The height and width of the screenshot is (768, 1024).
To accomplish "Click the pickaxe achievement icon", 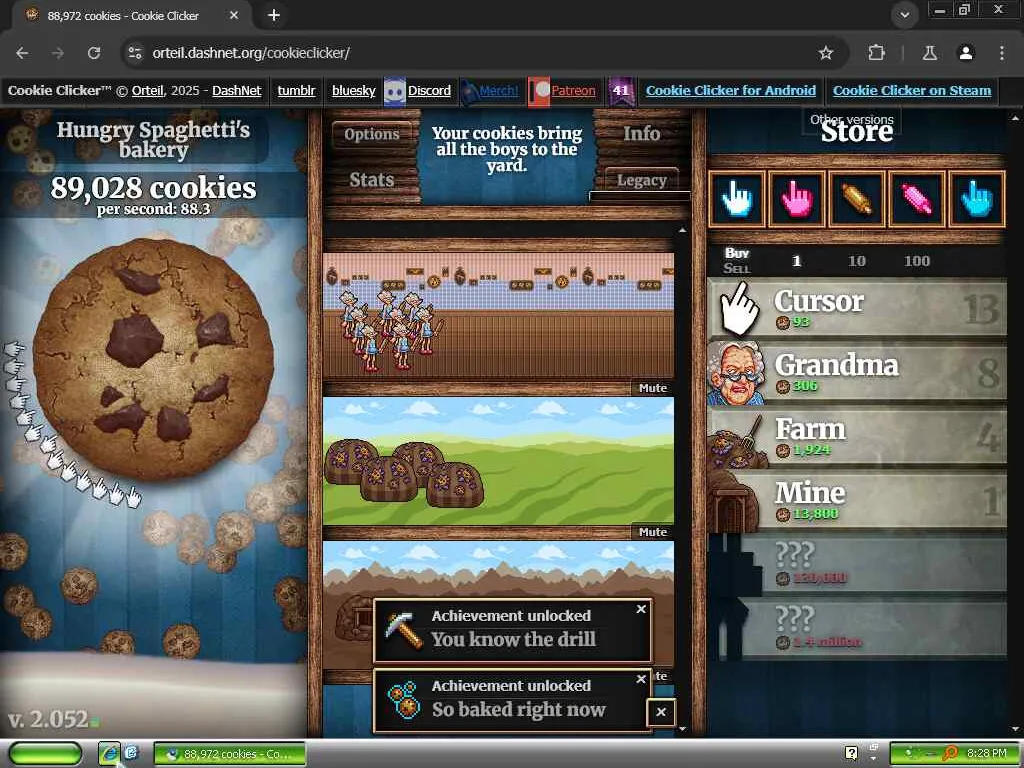I will pyautogui.click(x=403, y=630).
